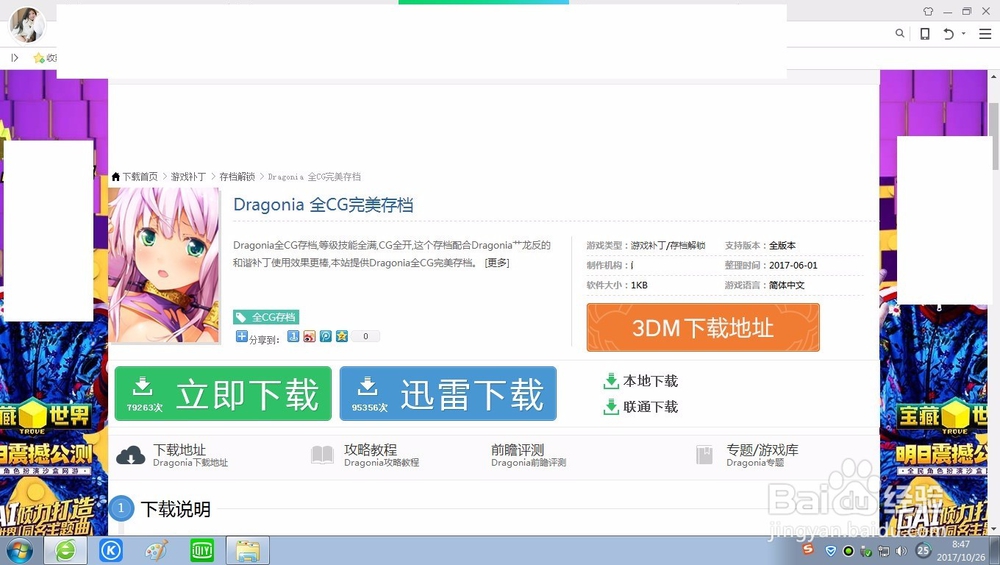1000x565 pixels.
Task: Toggle the sidebar arrow icon in bookmarks bar
Action: coord(15,58)
